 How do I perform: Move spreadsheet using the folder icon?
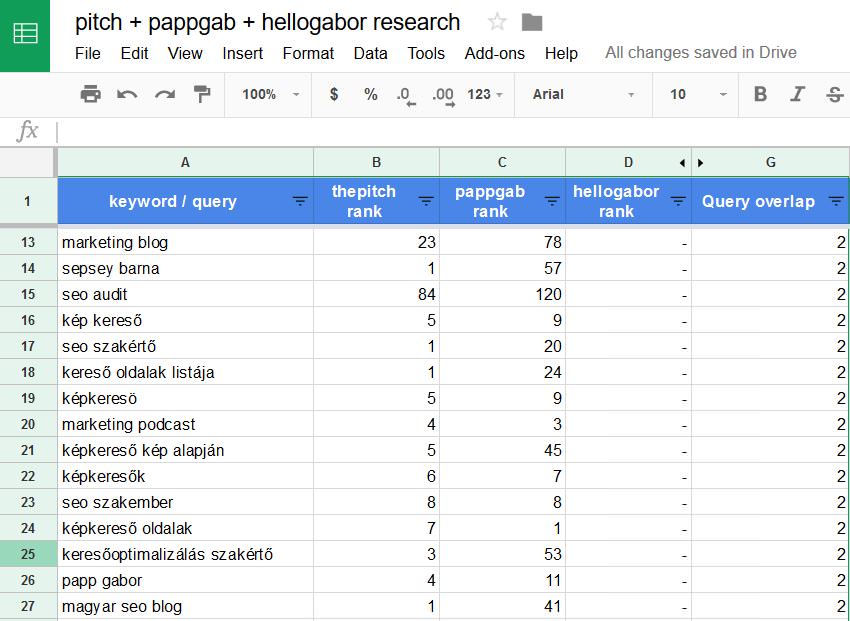[532, 23]
